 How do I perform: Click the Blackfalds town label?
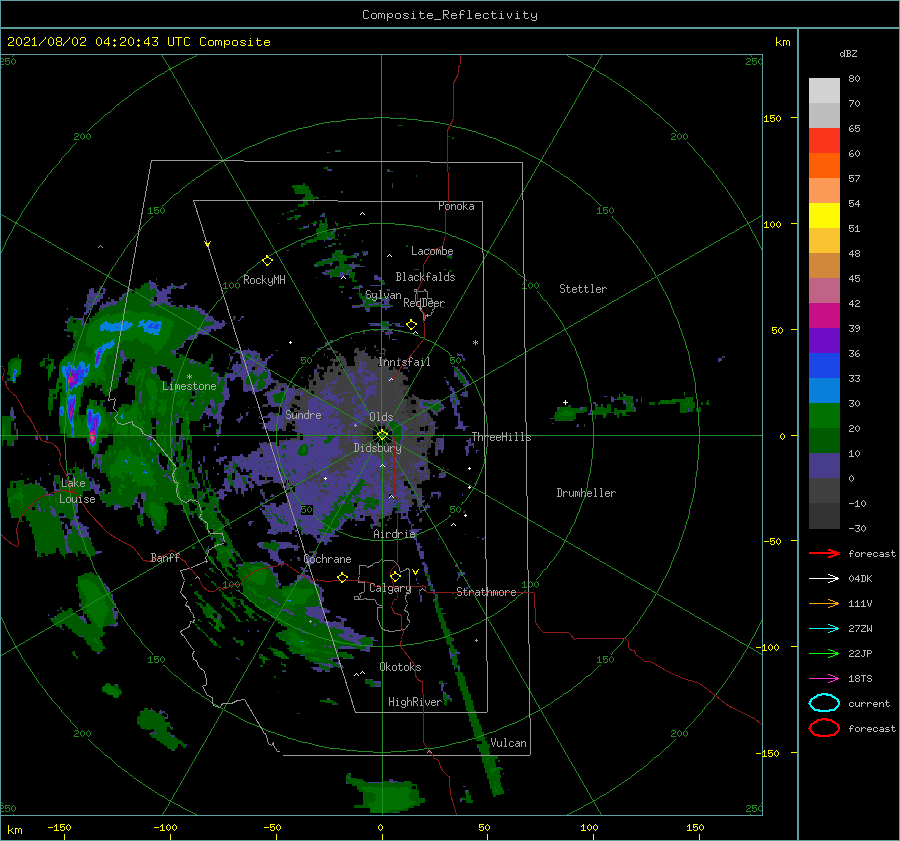pos(425,277)
